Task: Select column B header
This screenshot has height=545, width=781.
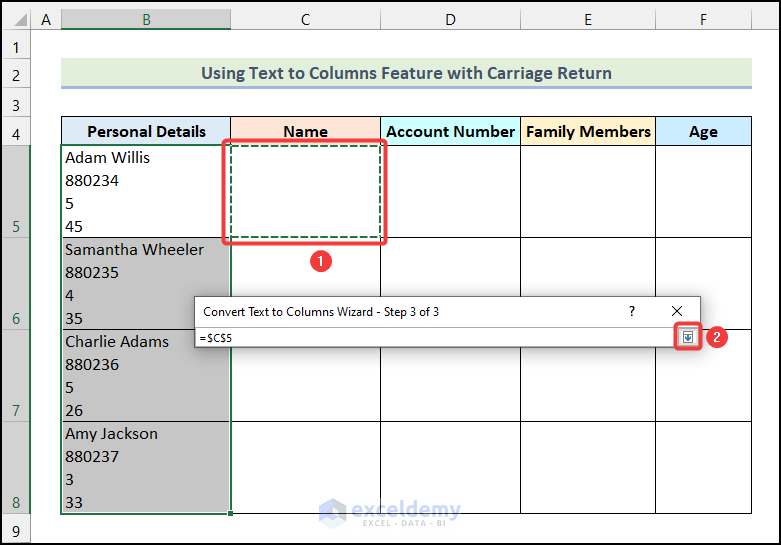Action: click(146, 19)
